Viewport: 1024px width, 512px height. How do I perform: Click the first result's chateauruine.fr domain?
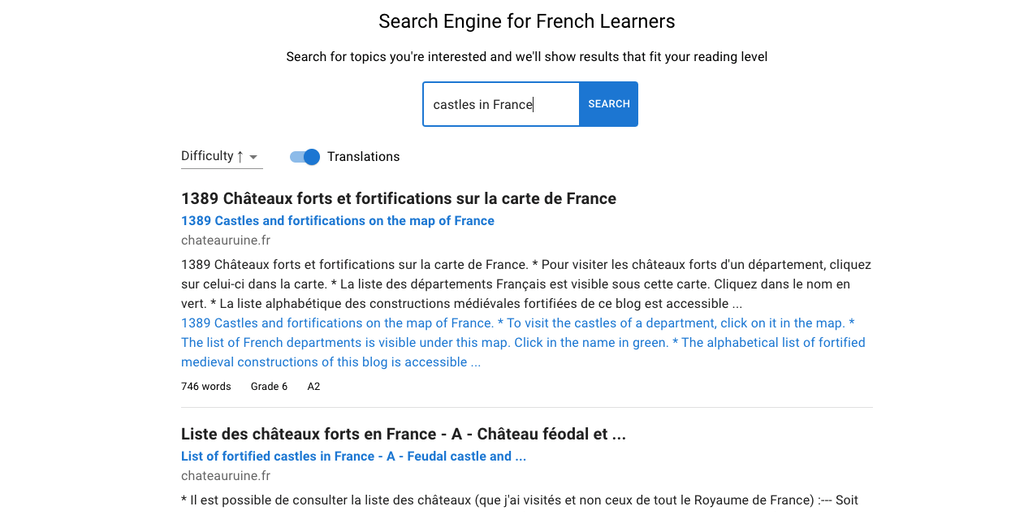coord(225,240)
